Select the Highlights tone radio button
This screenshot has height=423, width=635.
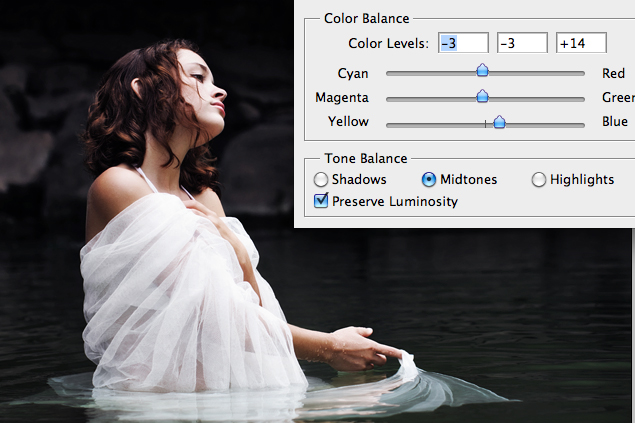(539, 179)
